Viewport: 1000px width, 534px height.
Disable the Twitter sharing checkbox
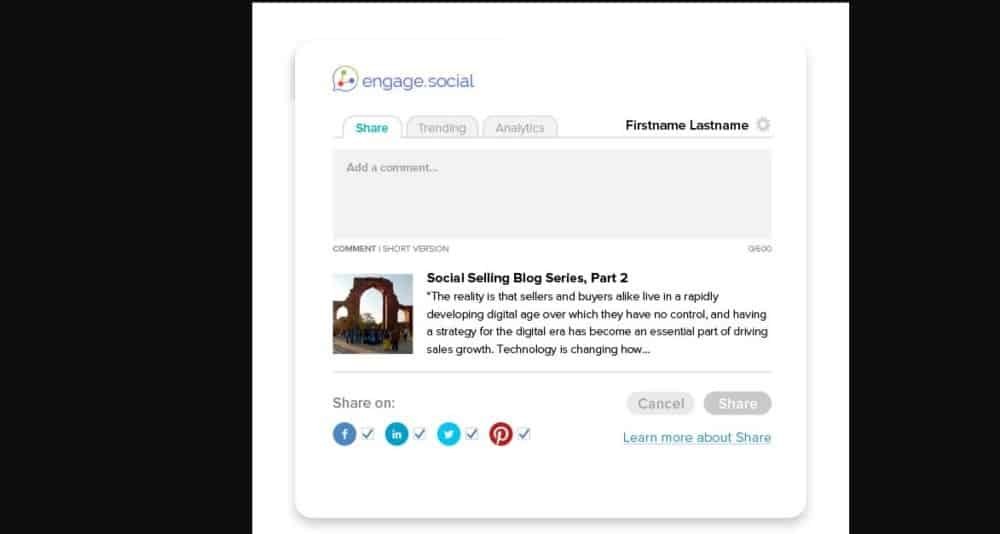tap(472, 434)
